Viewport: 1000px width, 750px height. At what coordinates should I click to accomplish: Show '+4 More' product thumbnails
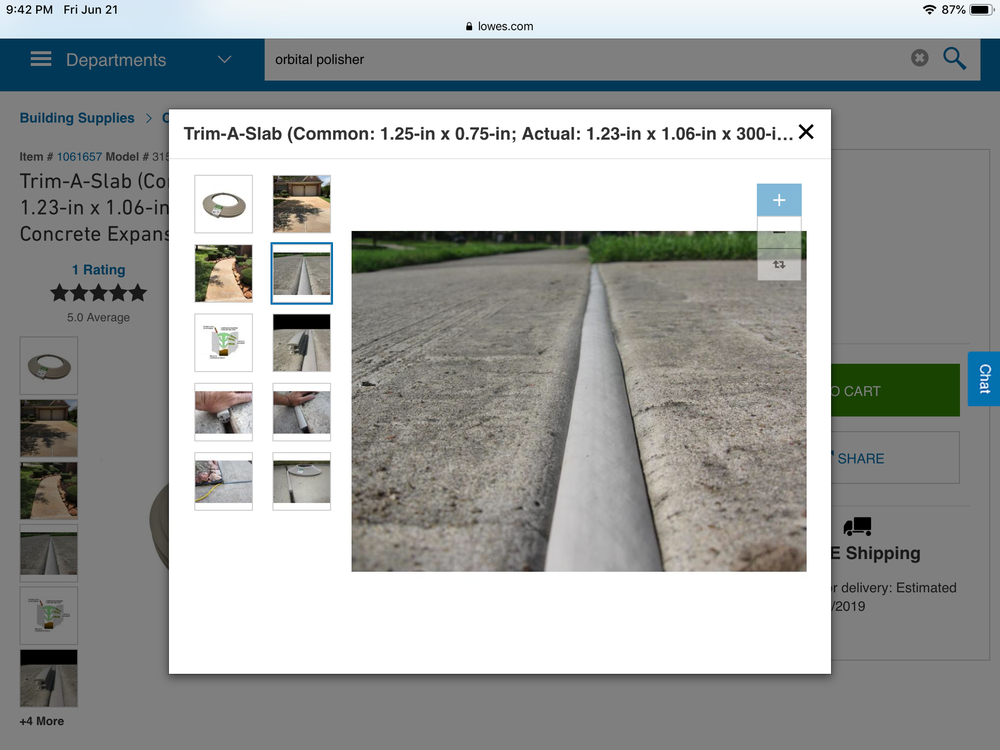pos(41,721)
